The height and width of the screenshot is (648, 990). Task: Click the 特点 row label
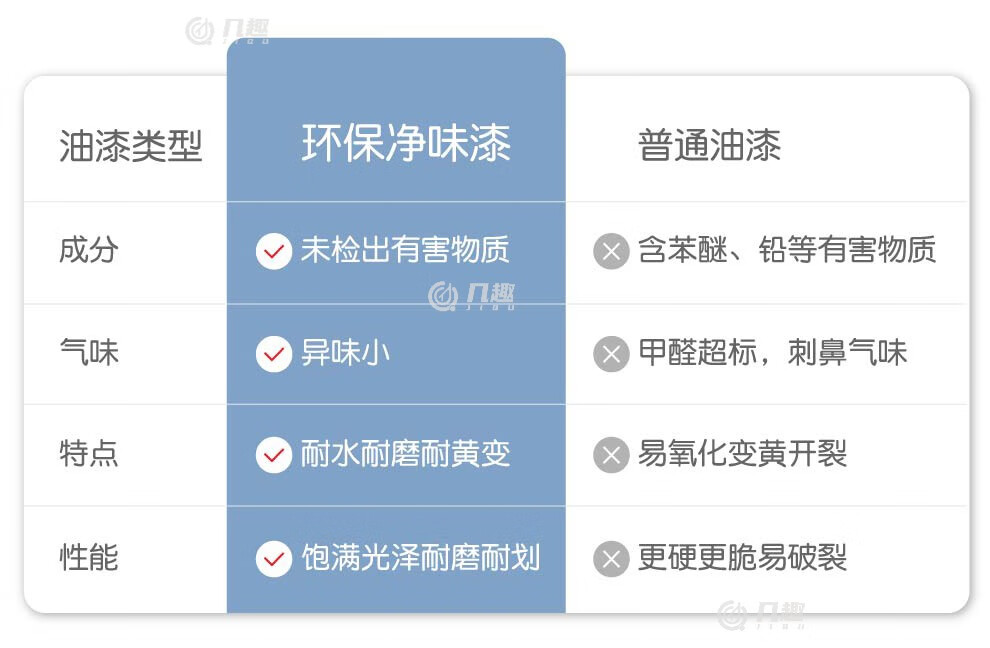point(89,453)
